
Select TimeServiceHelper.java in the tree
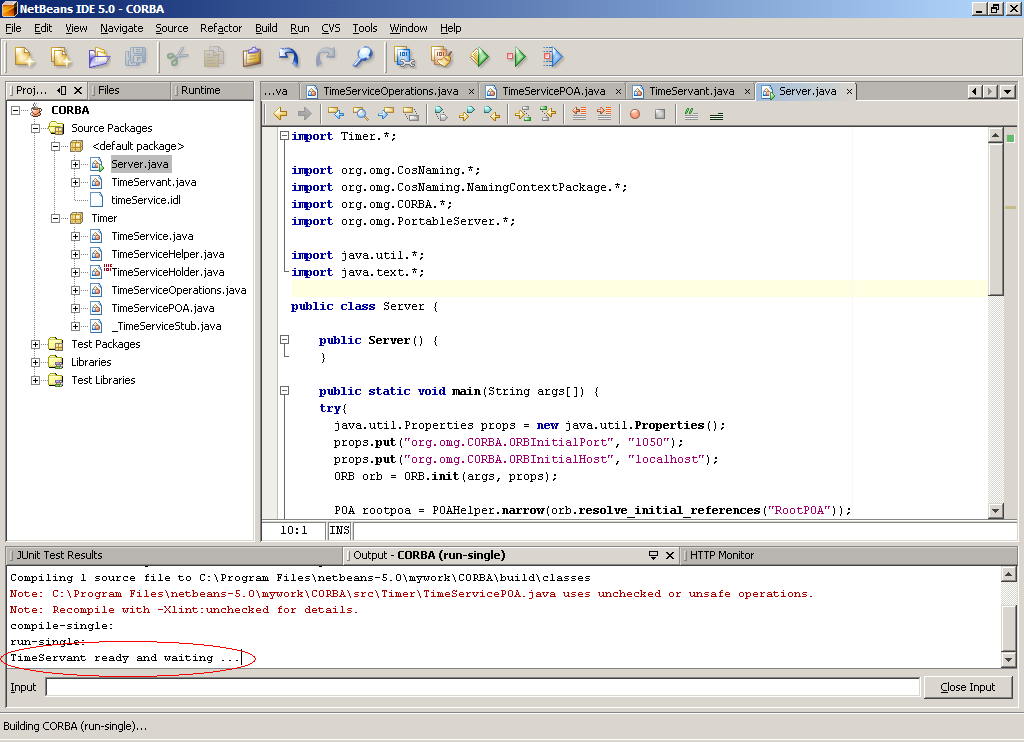pyautogui.click(x=168, y=254)
